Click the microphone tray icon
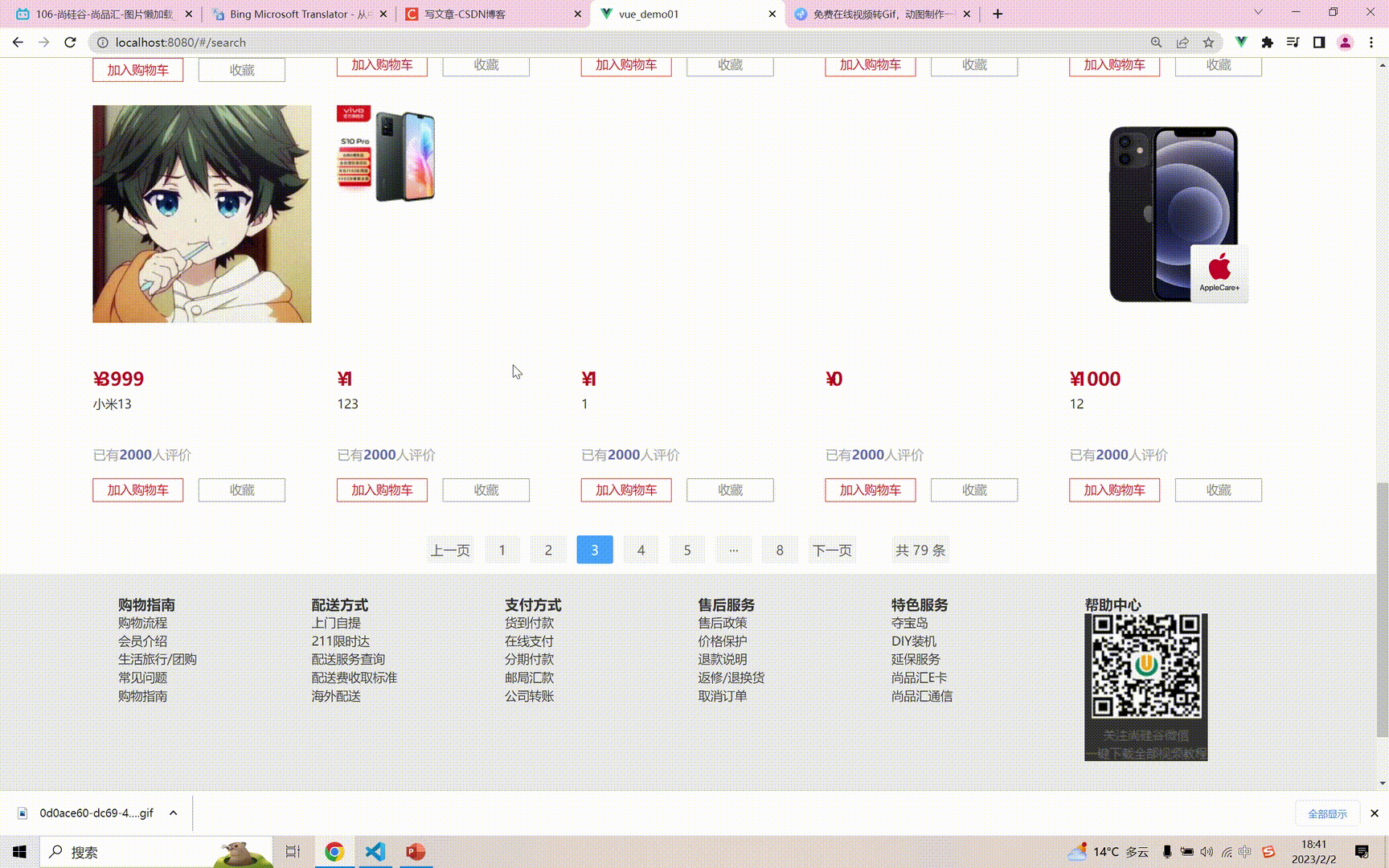 [1167, 852]
